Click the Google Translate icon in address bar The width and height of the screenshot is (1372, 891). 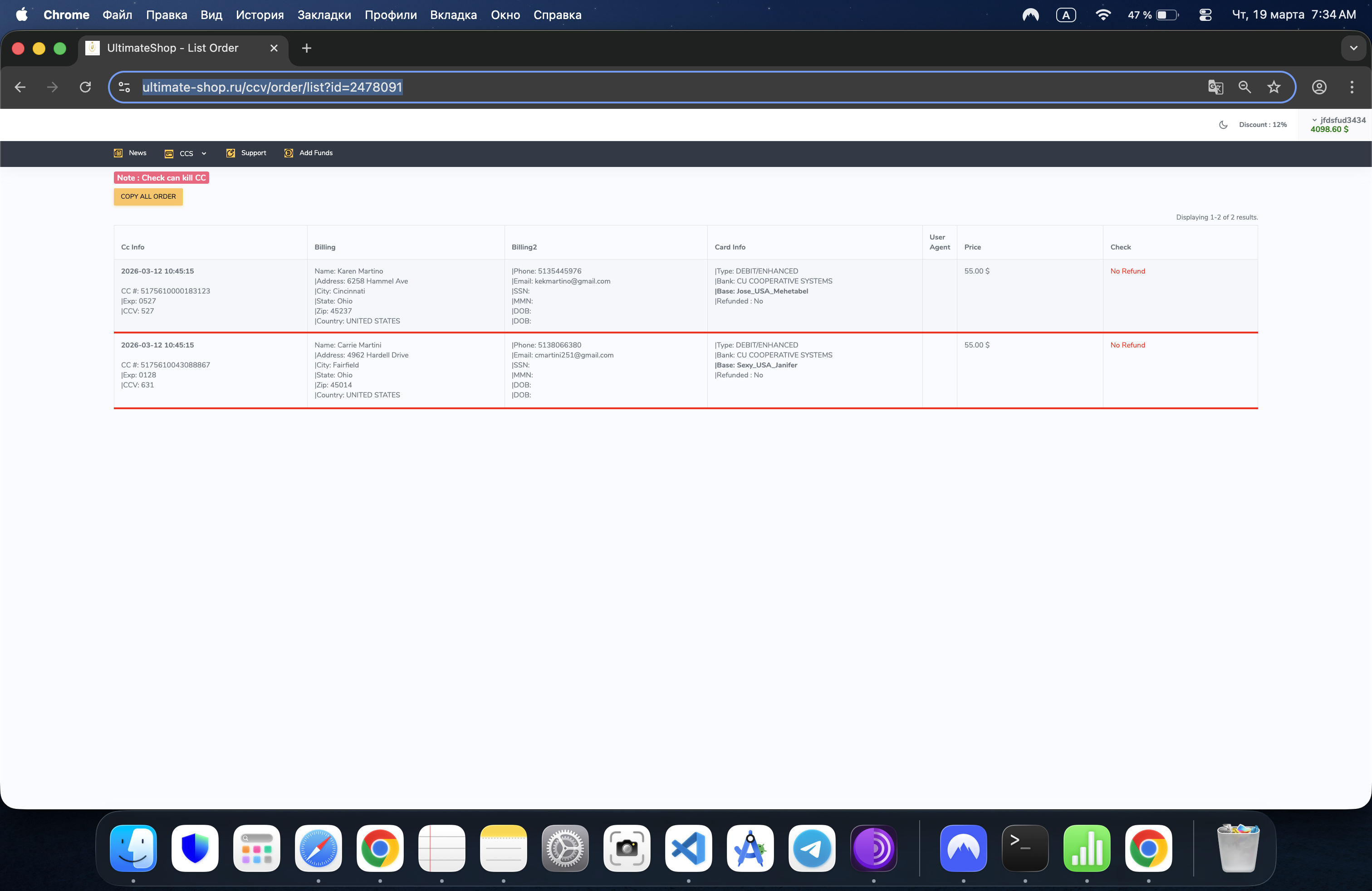[1215, 87]
